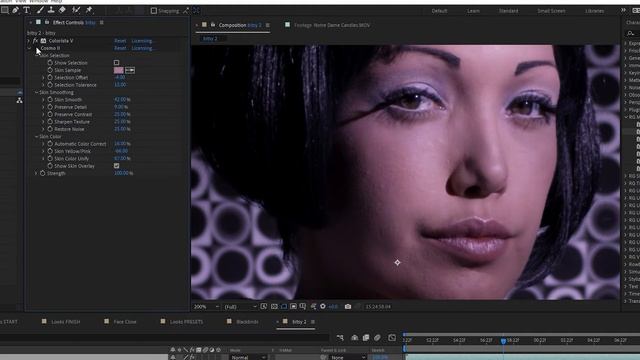Switch to the Default workspace
640x360 pixels.
pos(440,11)
